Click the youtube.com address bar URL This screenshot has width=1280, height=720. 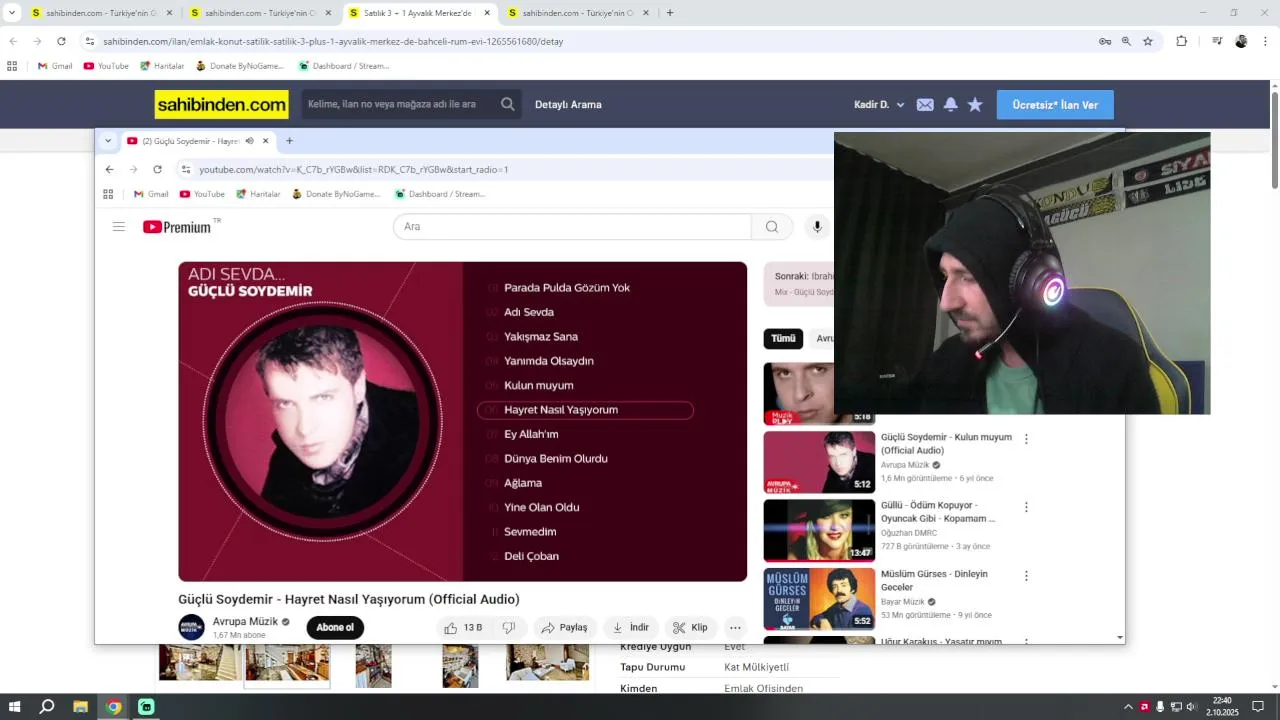click(353, 169)
